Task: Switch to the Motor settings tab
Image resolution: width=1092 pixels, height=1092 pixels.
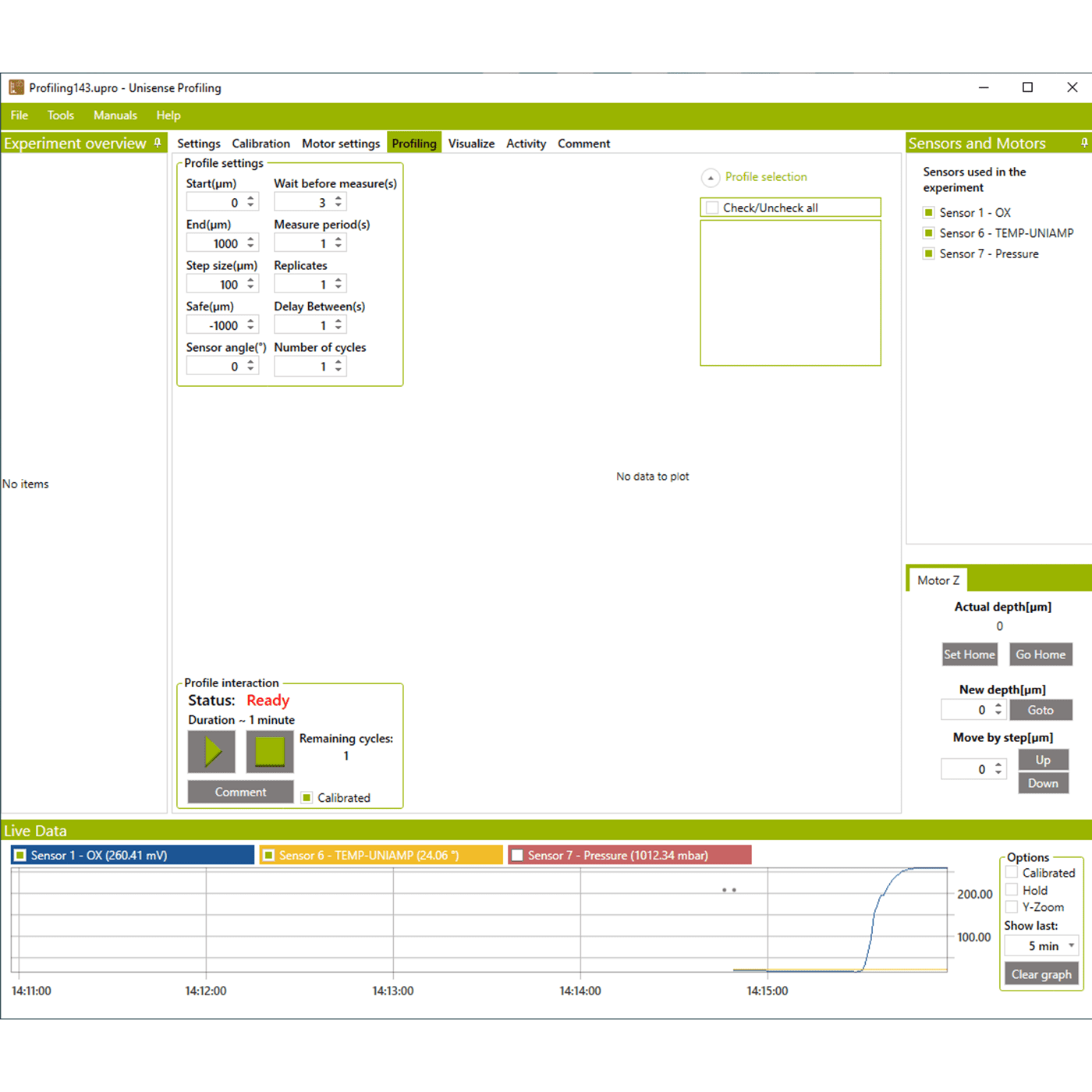Action: 341,144
